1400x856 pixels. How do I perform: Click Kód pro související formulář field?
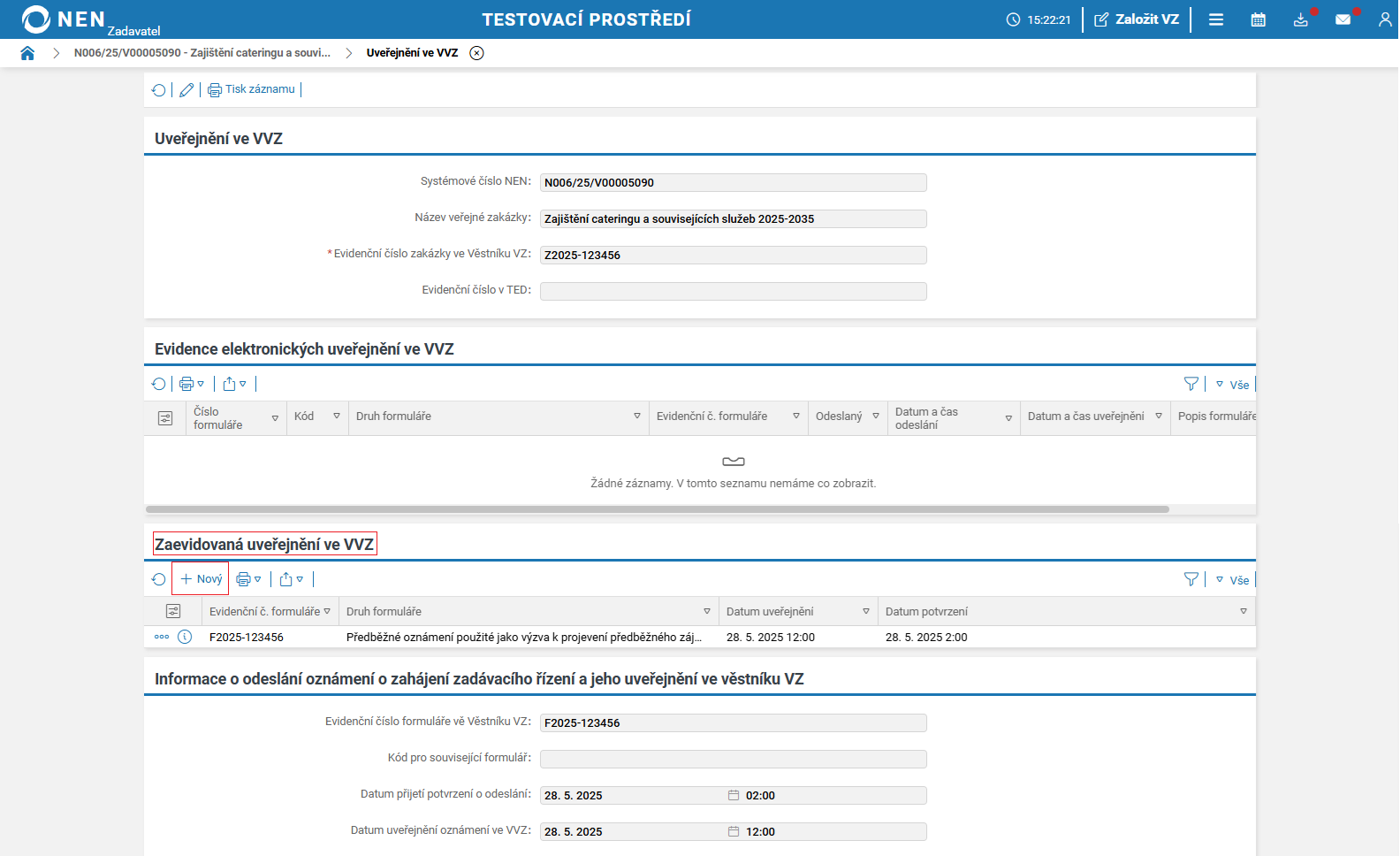point(734,759)
